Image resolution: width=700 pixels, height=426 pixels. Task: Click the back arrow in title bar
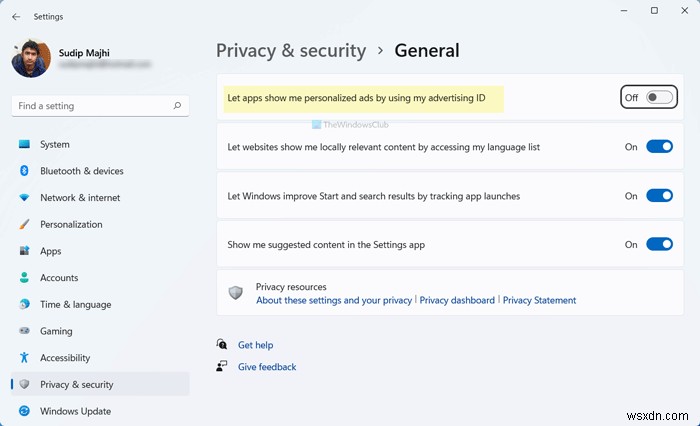click(x=16, y=16)
